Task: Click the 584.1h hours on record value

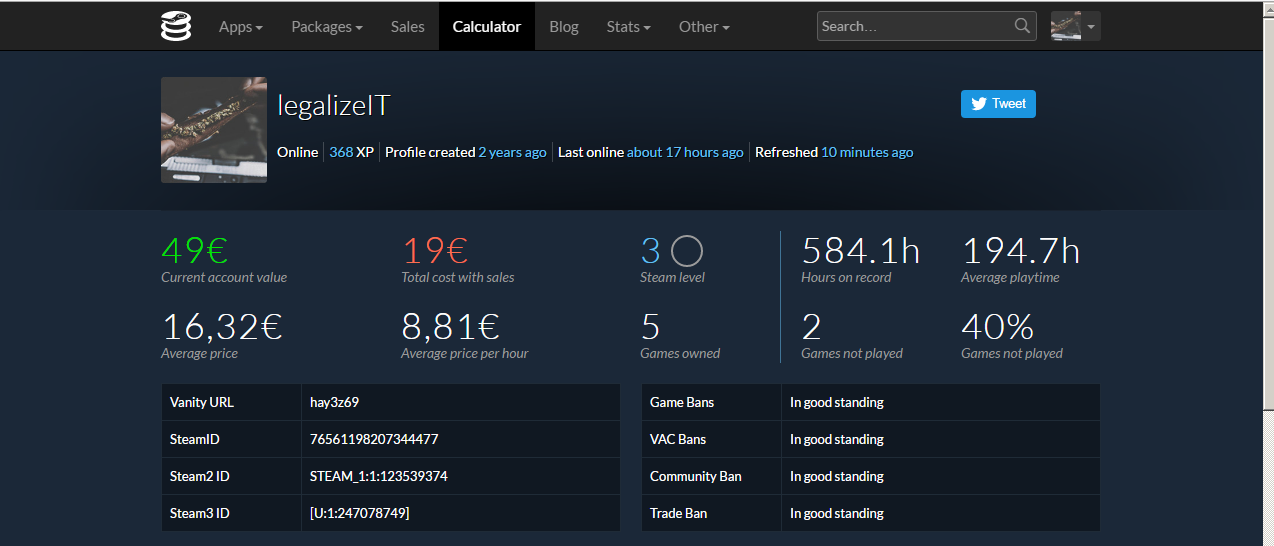Action: pyautogui.click(x=861, y=250)
